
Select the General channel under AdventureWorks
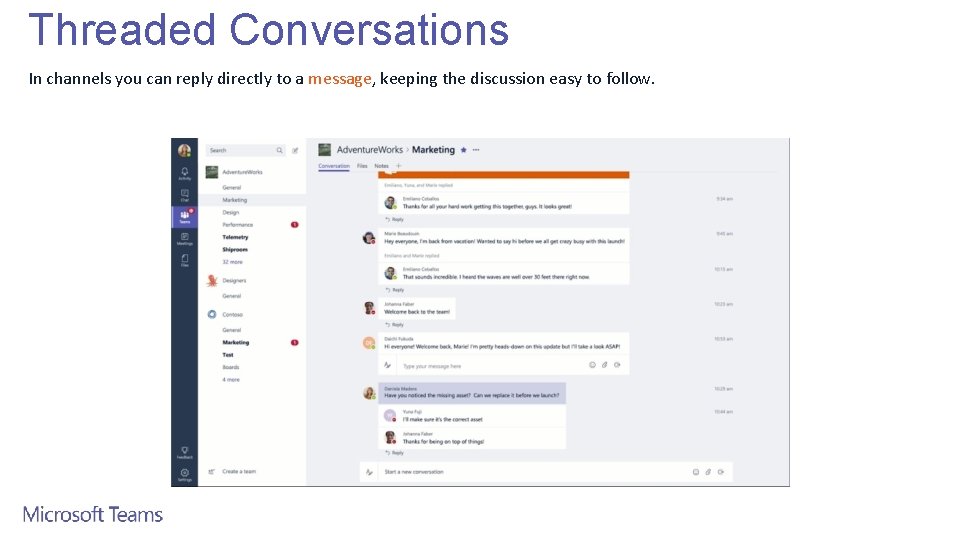pyautogui.click(x=231, y=187)
